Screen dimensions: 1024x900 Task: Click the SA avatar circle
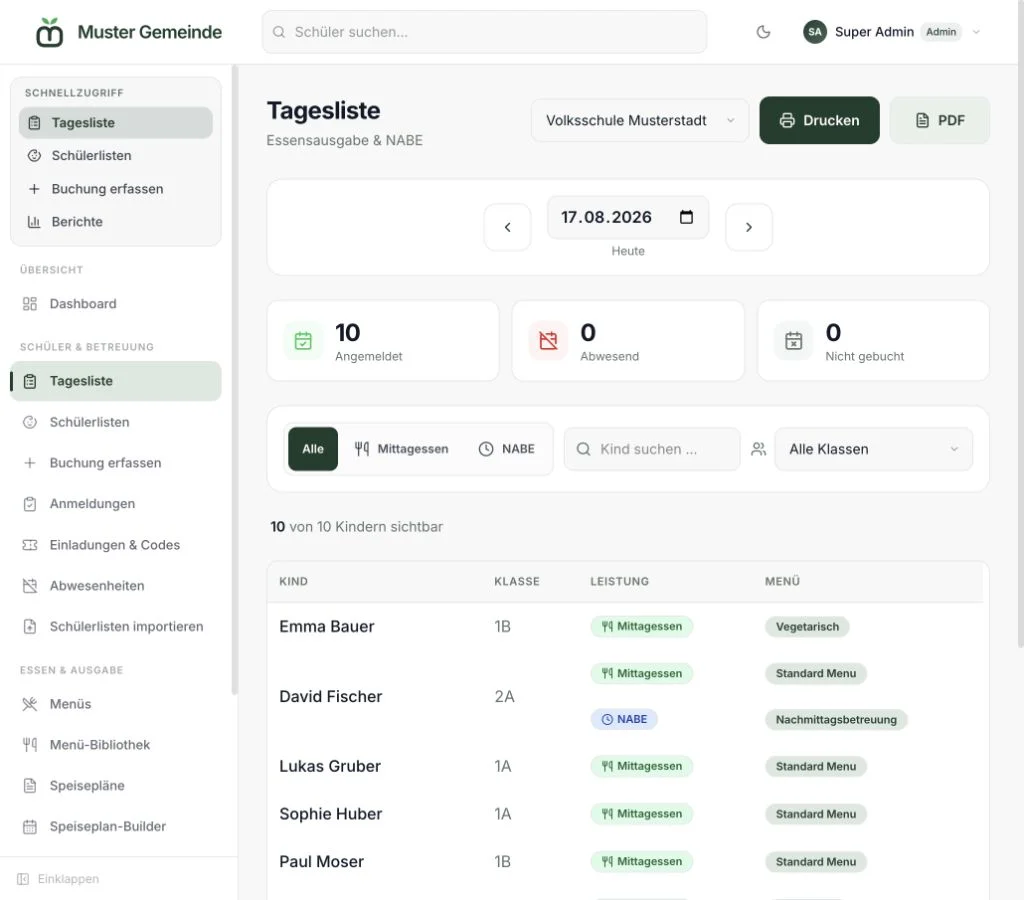pos(814,32)
